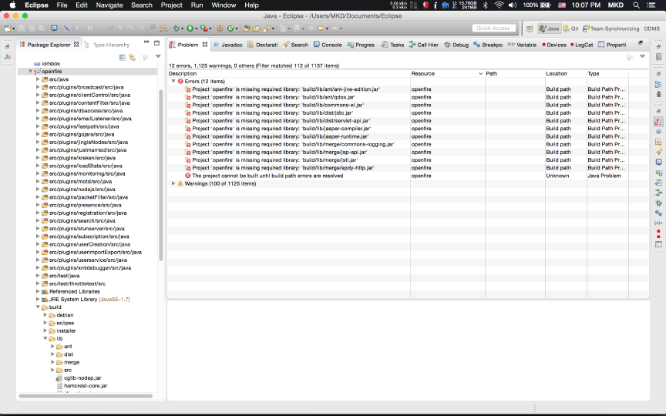Click Collapse All in Package Explorer

(x=122, y=57)
